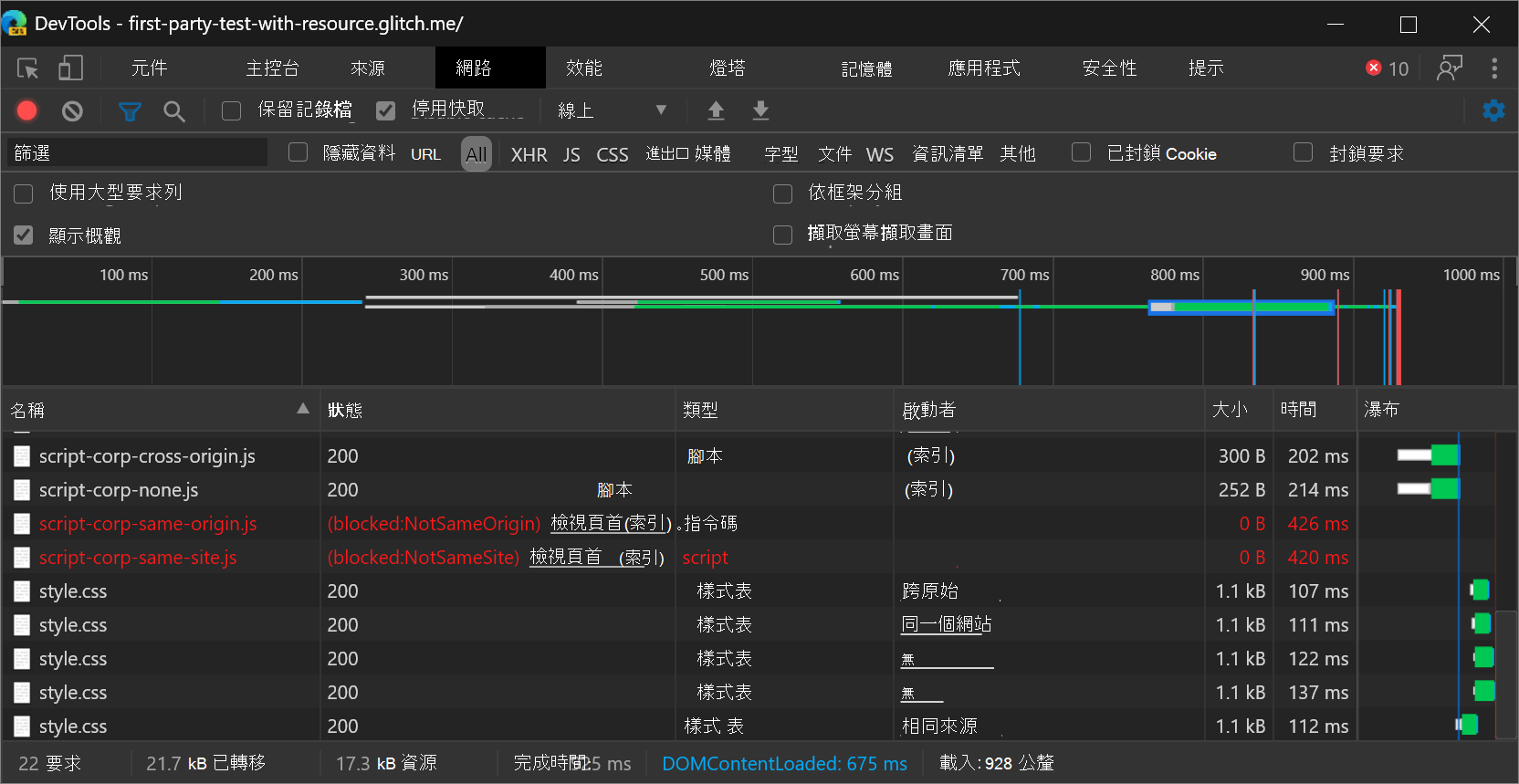Select the script-corp-same-origin.js request name
The width and height of the screenshot is (1519, 784).
[148, 524]
